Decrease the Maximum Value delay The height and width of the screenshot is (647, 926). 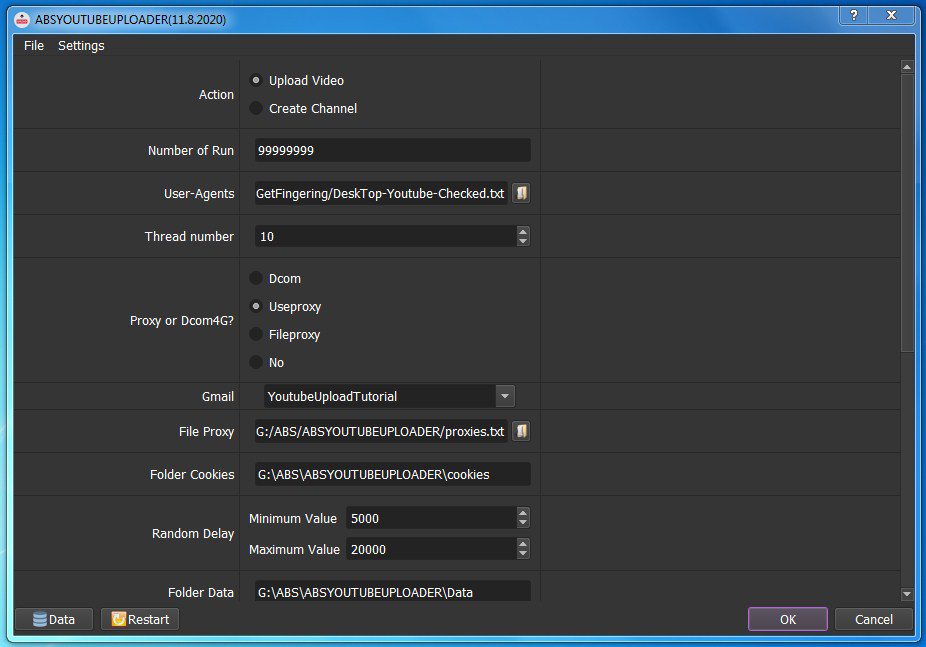tap(523, 554)
